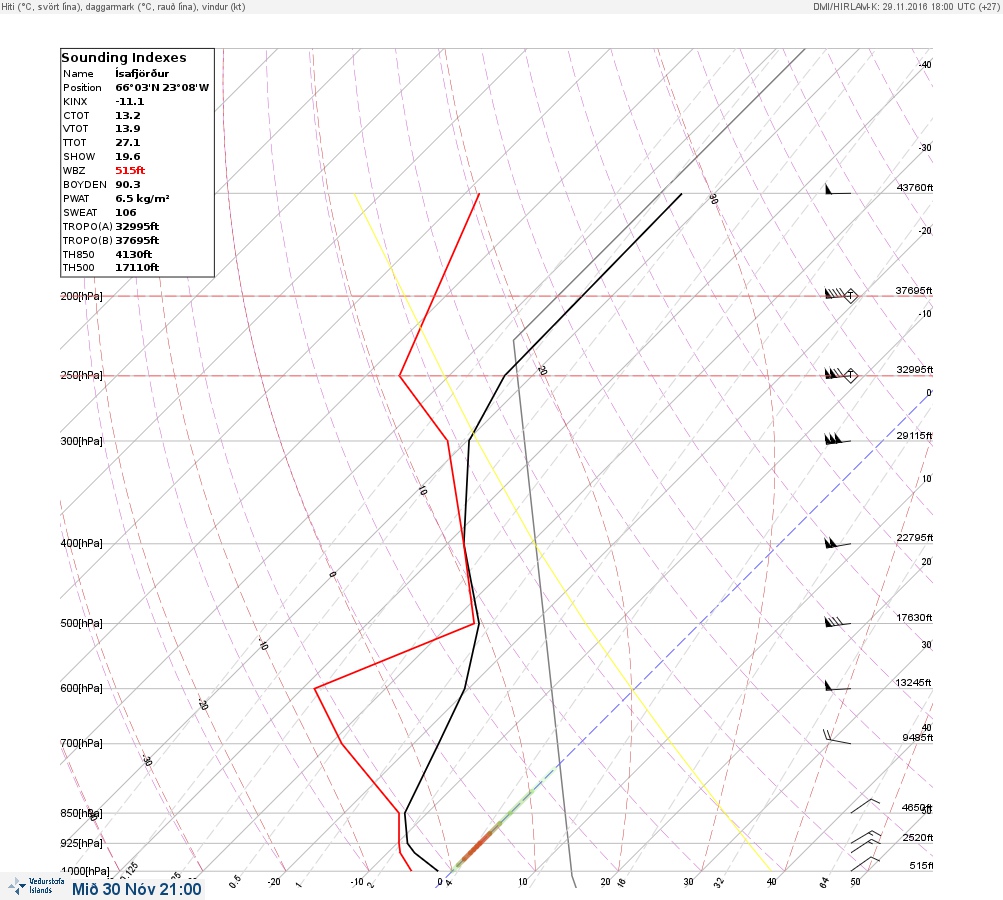Image resolution: width=1003 pixels, height=900 pixels.
Task: Click the tropopause diamond marker at 250 hPa
Action: pos(851,375)
